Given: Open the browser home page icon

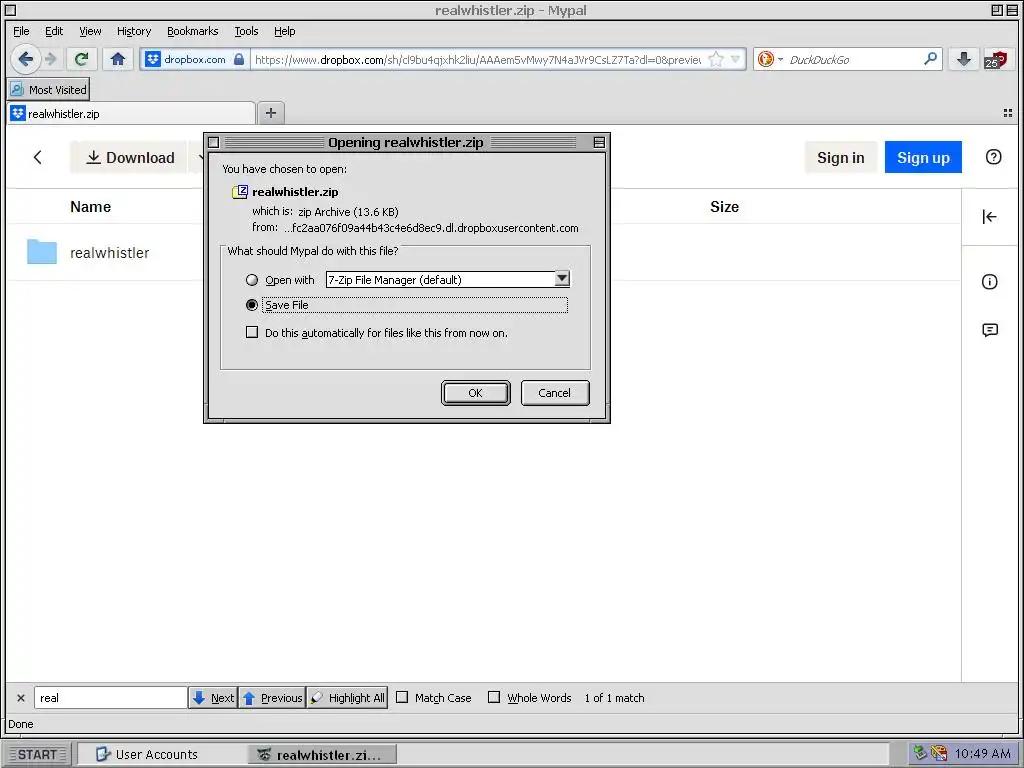Looking at the screenshot, I should 118,59.
